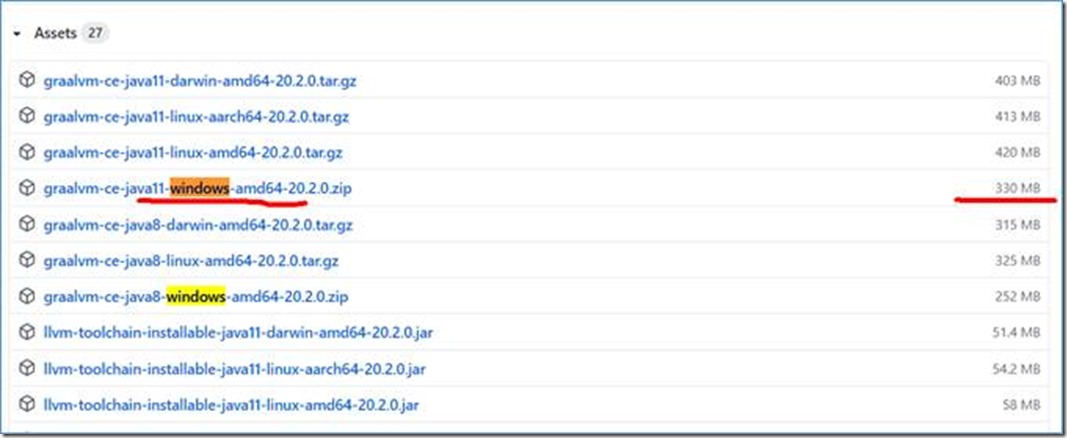Click the 420 MB size text

1017,153
